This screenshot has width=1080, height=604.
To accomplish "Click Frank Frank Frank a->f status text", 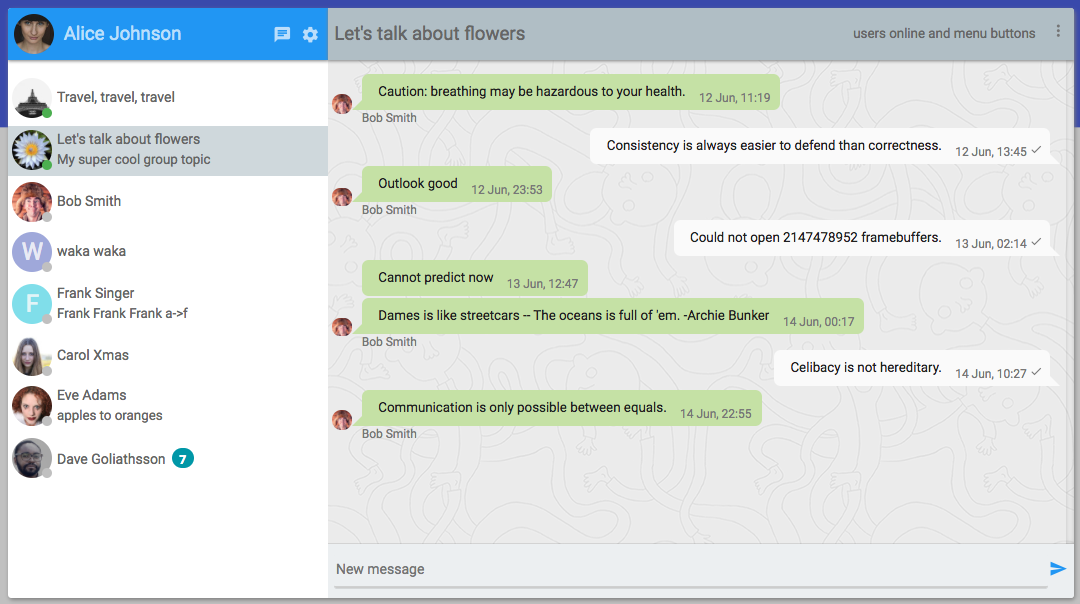I will pos(122,314).
